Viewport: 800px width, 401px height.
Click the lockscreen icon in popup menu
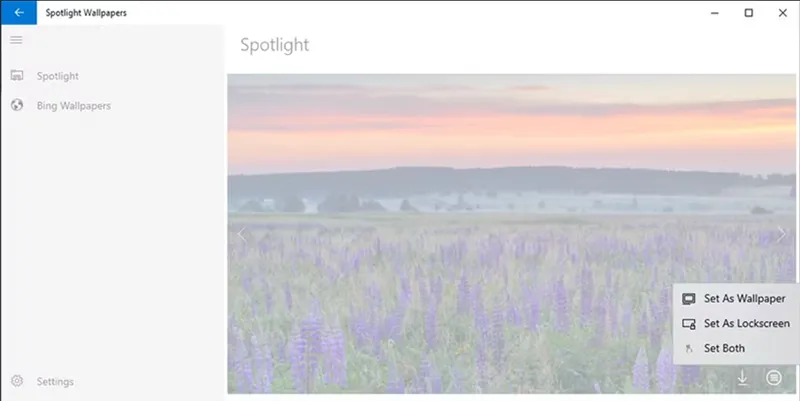(x=689, y=324)
